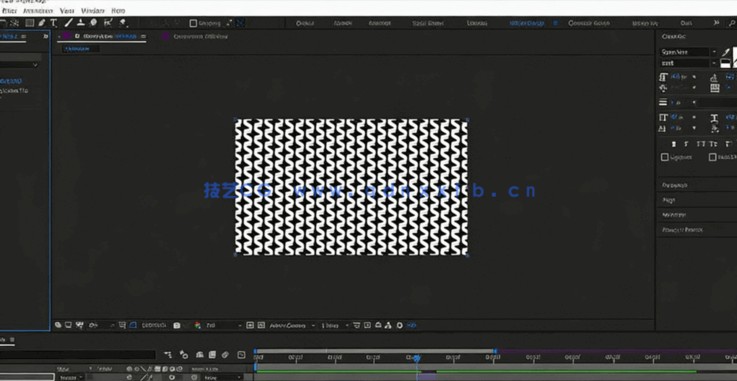This screenshot has height=381, width=737.
Task: Toggle Small Caps in Character panel
Action: point(713,144)
